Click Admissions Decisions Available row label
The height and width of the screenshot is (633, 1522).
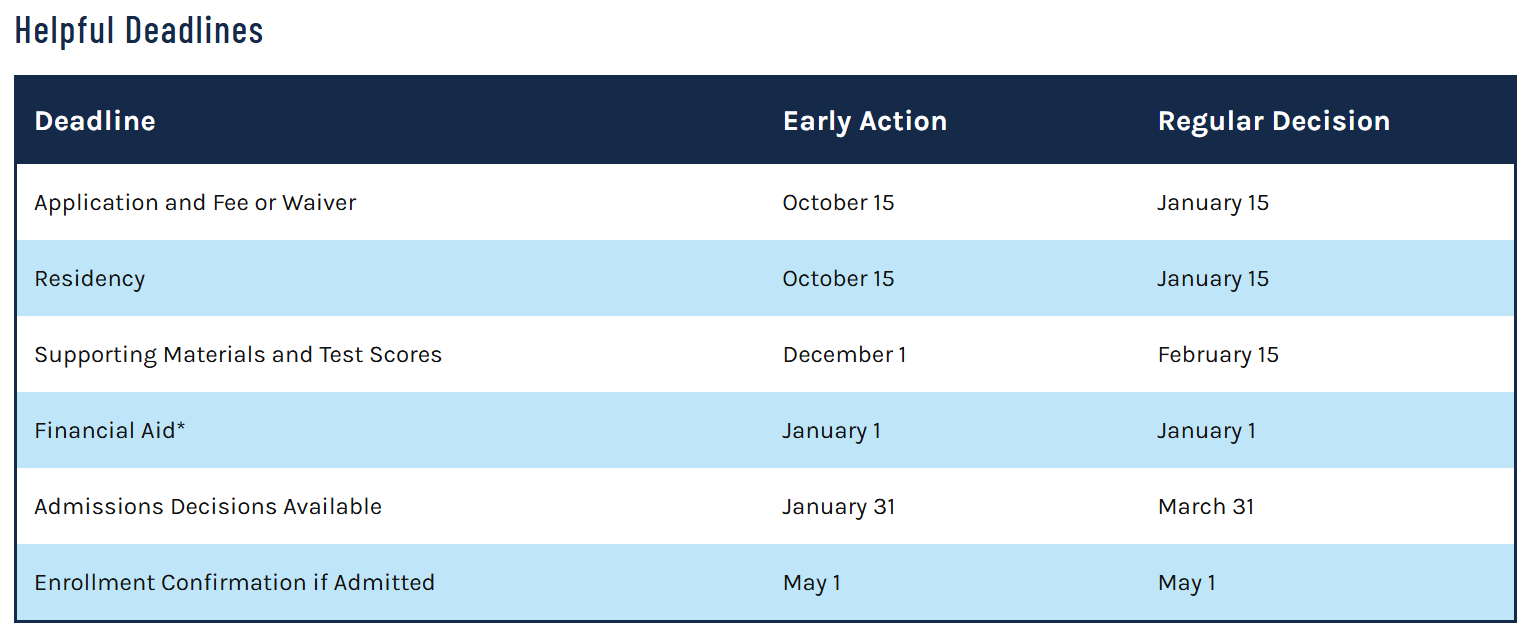(208, 507)
